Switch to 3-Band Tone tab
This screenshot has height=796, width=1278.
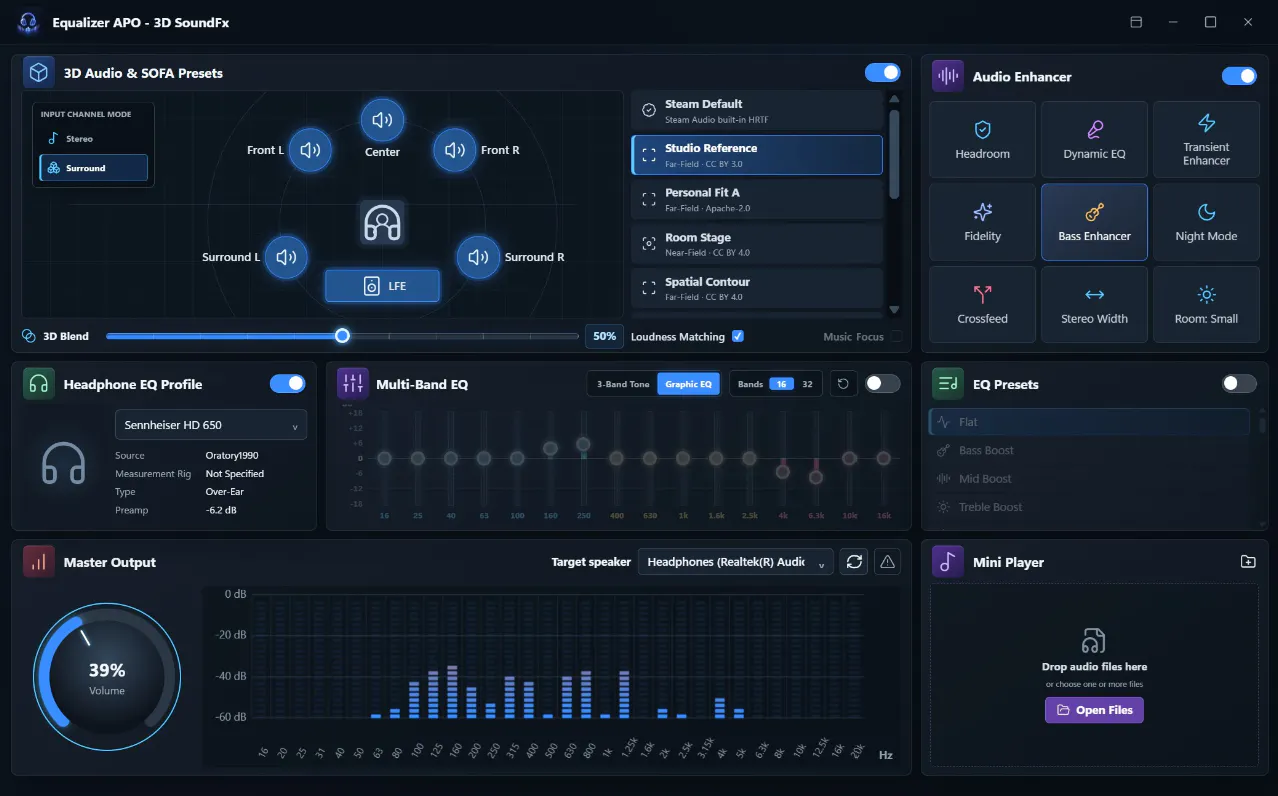tap(623, 384)
